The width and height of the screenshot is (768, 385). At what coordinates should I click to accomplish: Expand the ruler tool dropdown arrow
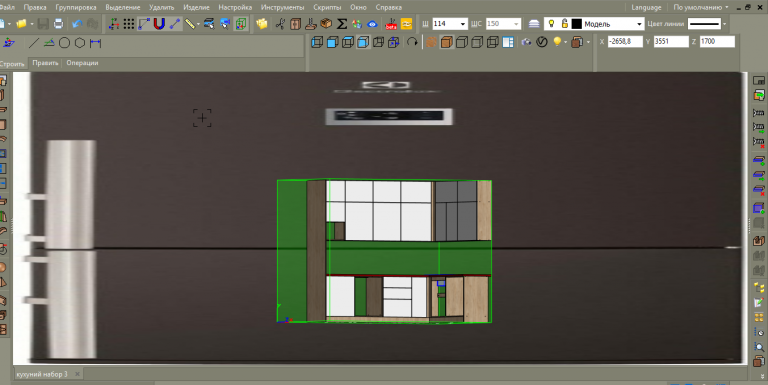click(198, 24)
